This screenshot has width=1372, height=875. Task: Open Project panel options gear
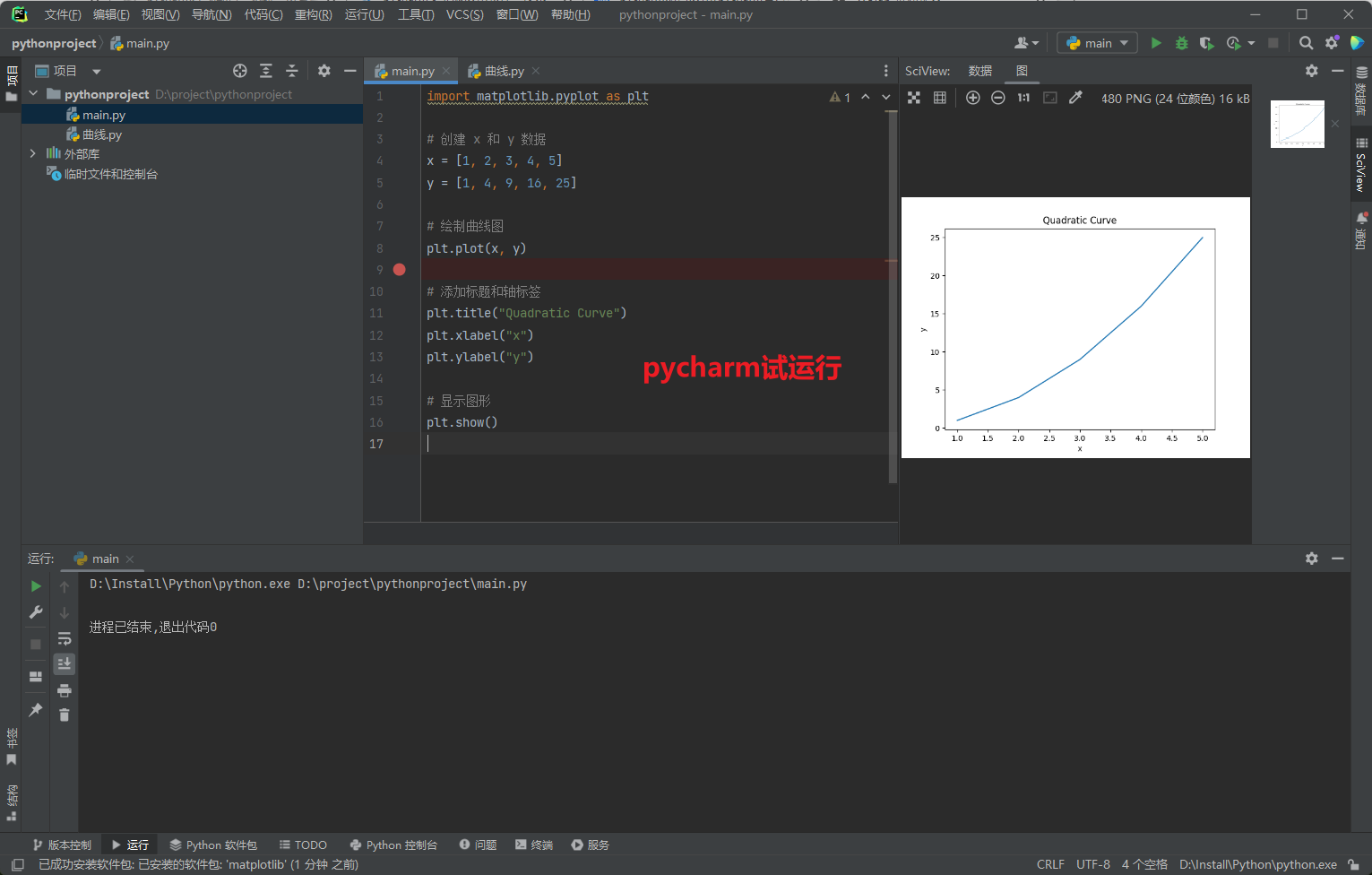coord(324,71)
